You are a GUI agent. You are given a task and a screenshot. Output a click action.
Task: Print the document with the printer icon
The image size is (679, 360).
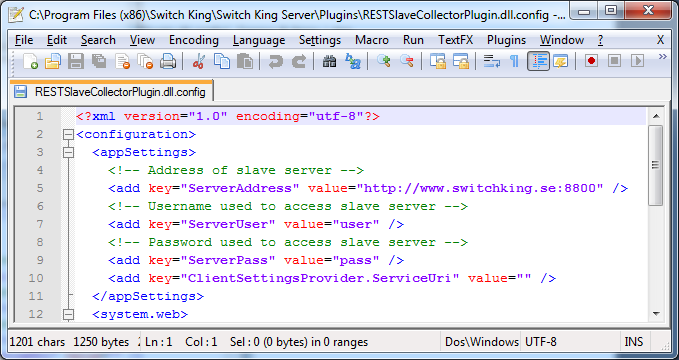click(x=168, y=61)
